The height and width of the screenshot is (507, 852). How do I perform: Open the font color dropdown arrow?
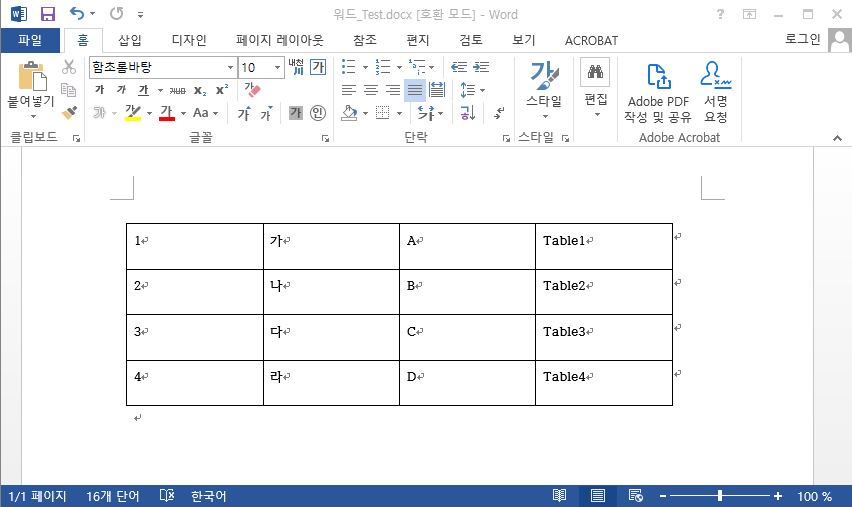[183, 113]
